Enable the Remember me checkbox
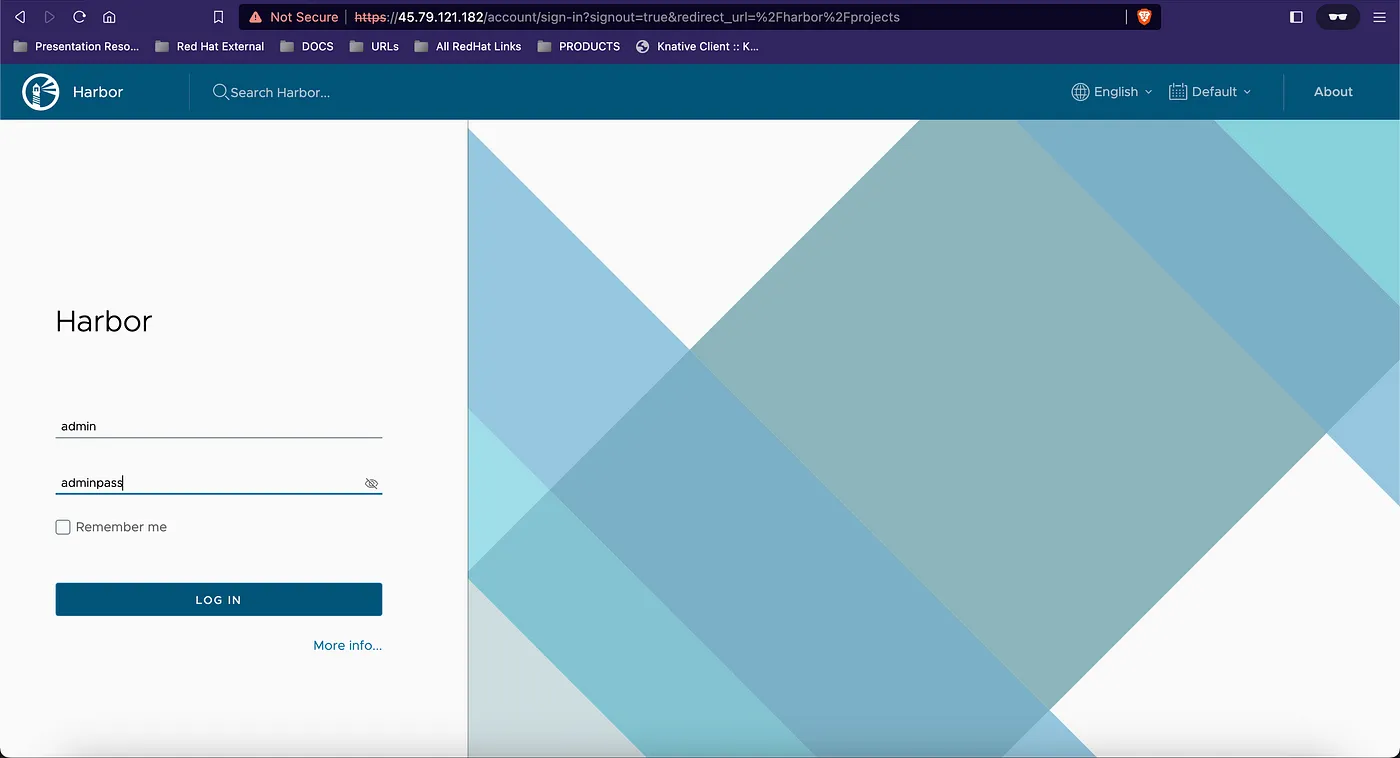The image size is (1400, 758). coord(63,527)
